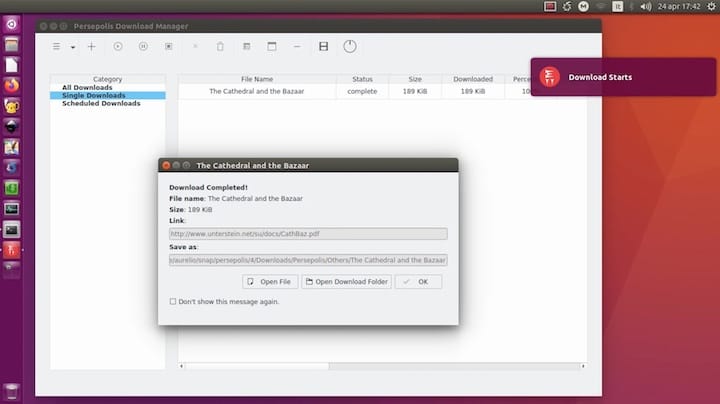
Task: Click the keyboard layout indicator in top panel
Action: coord(618,6)
